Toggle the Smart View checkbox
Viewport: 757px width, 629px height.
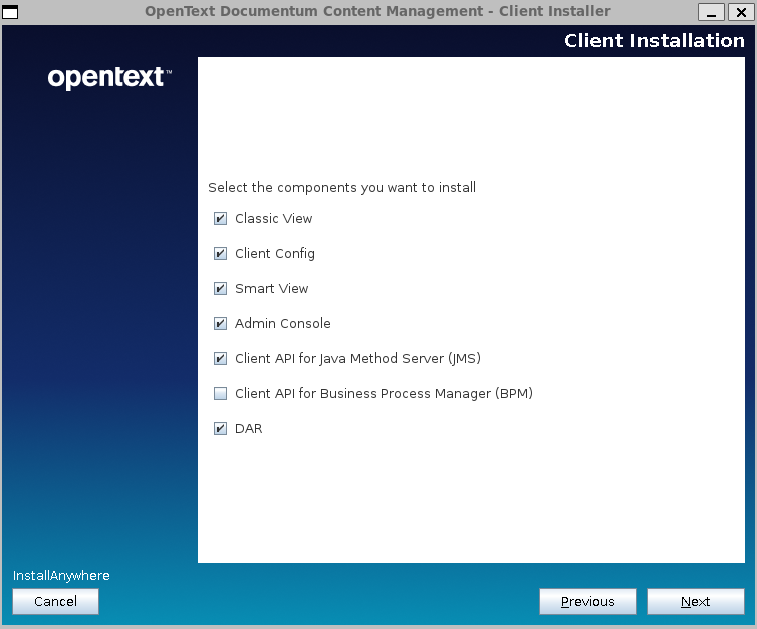pos(221,289)
